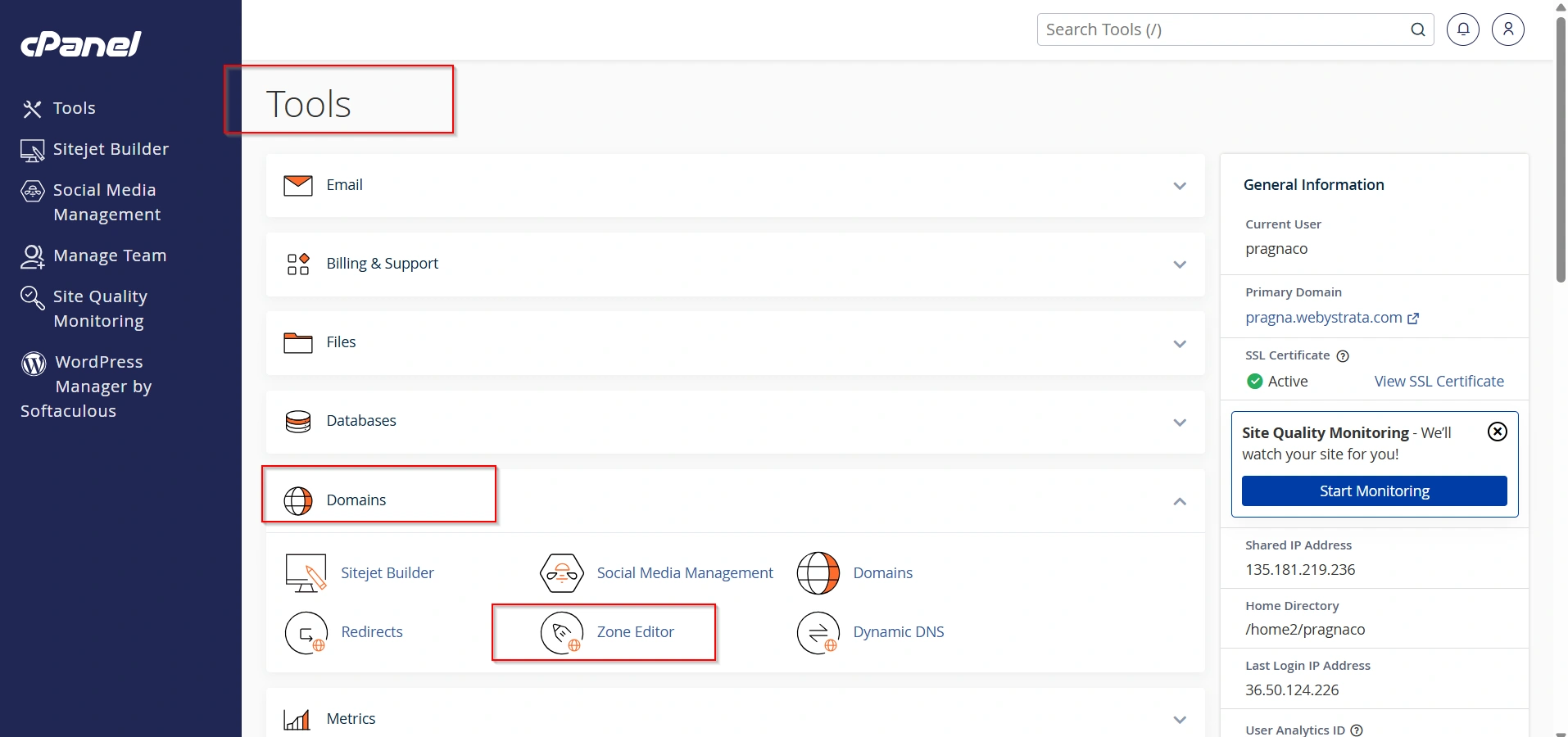Open the user account menu icon
This screenshot has height=737, width=1568.
tap(1508, 29)
